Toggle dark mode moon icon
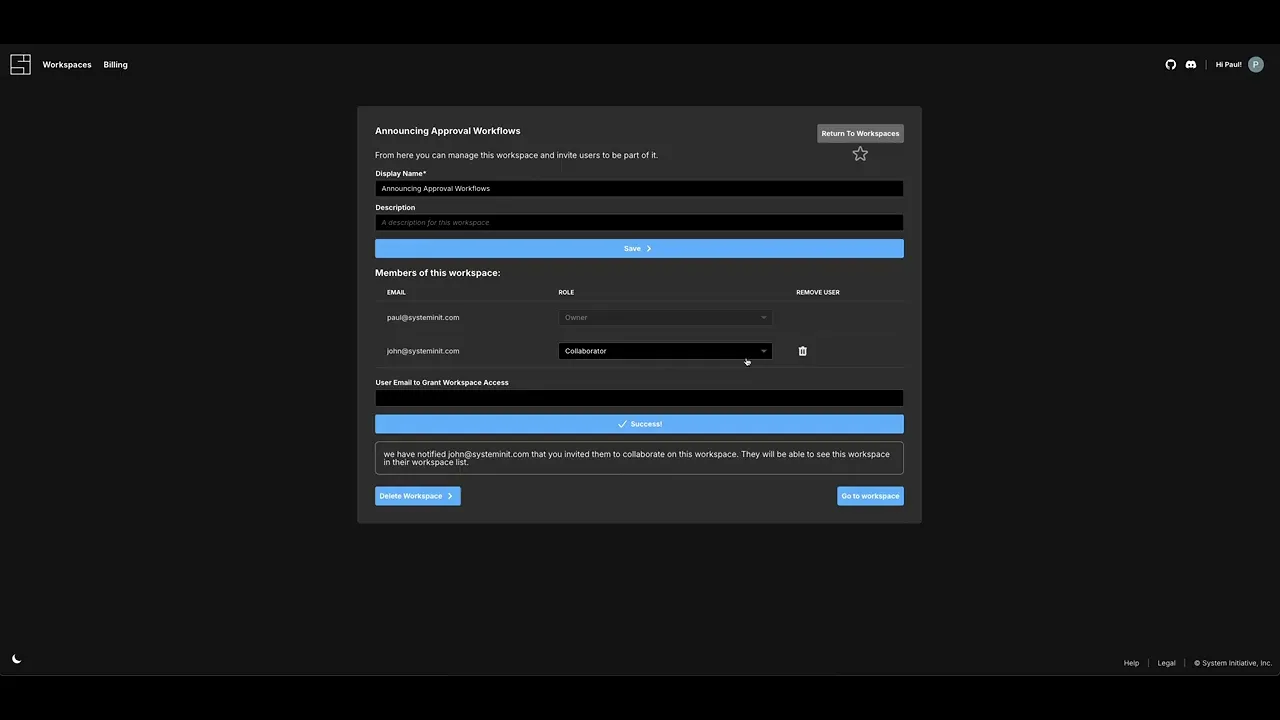1280x720 pixels. pos(16,659)
